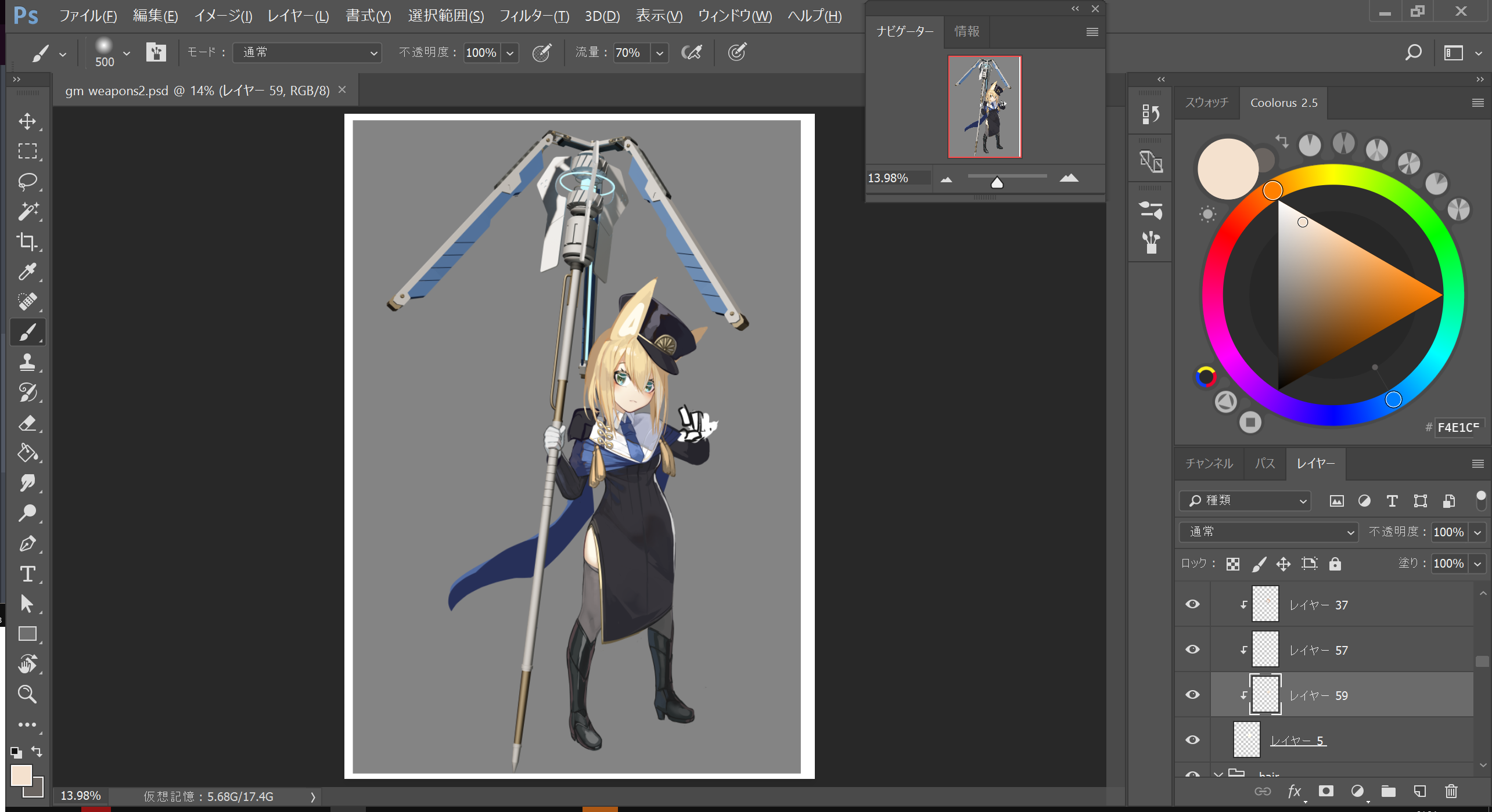Collapse the hair layer group

click(x=1218, y=774)
